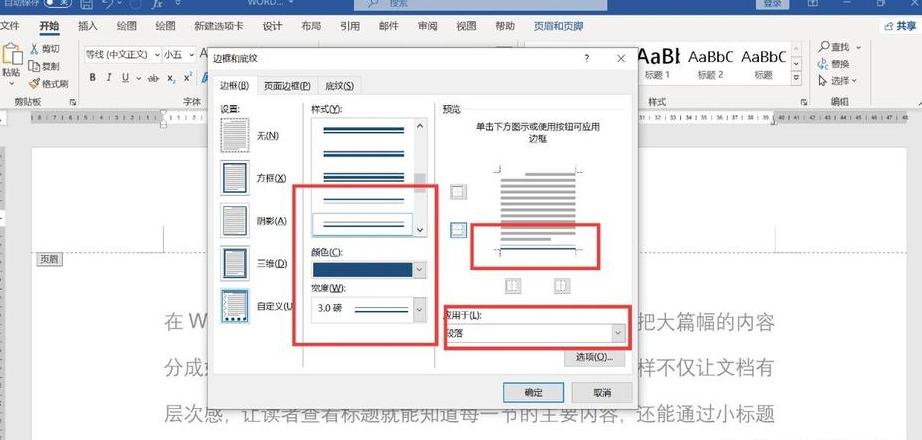Click the Select (选择) cursor icon
Screen dimensions: 922x440
coord(824,81)
